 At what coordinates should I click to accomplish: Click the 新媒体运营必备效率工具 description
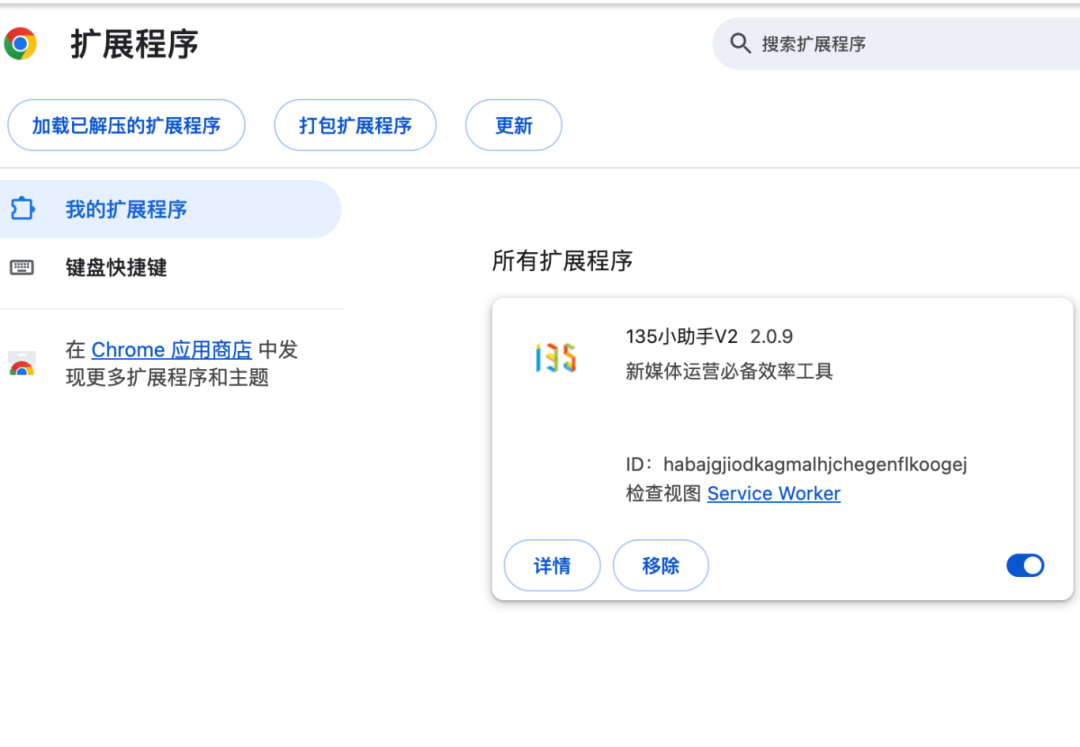click(x=729, y=372)
